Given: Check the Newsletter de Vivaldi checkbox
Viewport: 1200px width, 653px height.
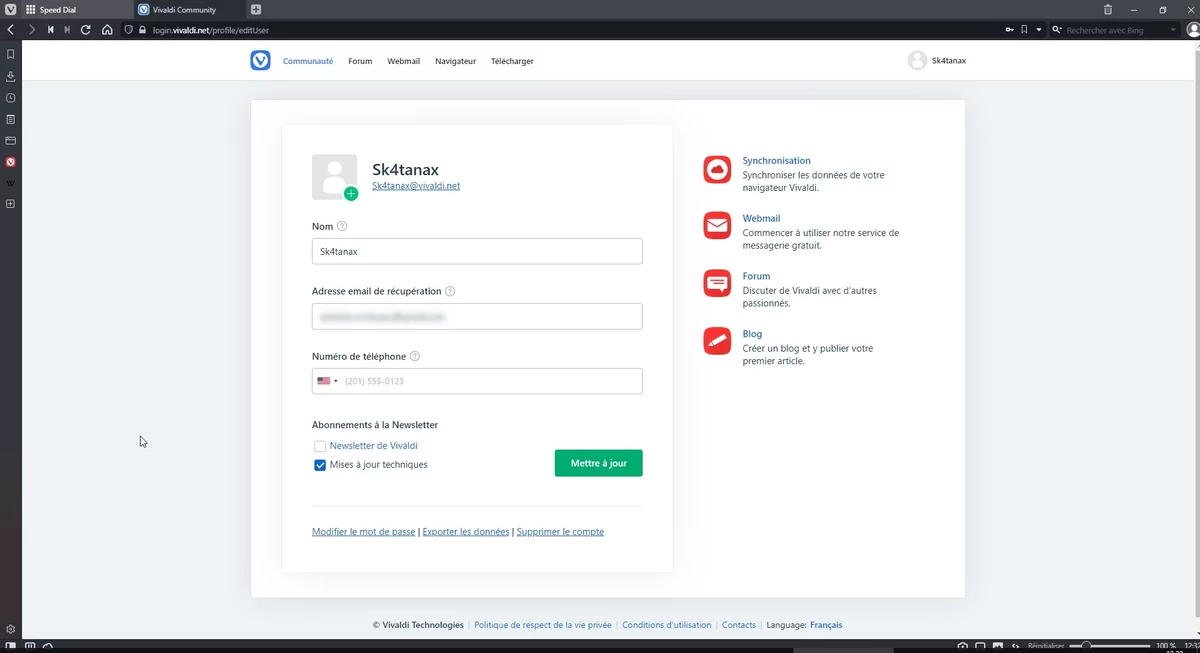Looking at the screenshot, I should (320, 446).
